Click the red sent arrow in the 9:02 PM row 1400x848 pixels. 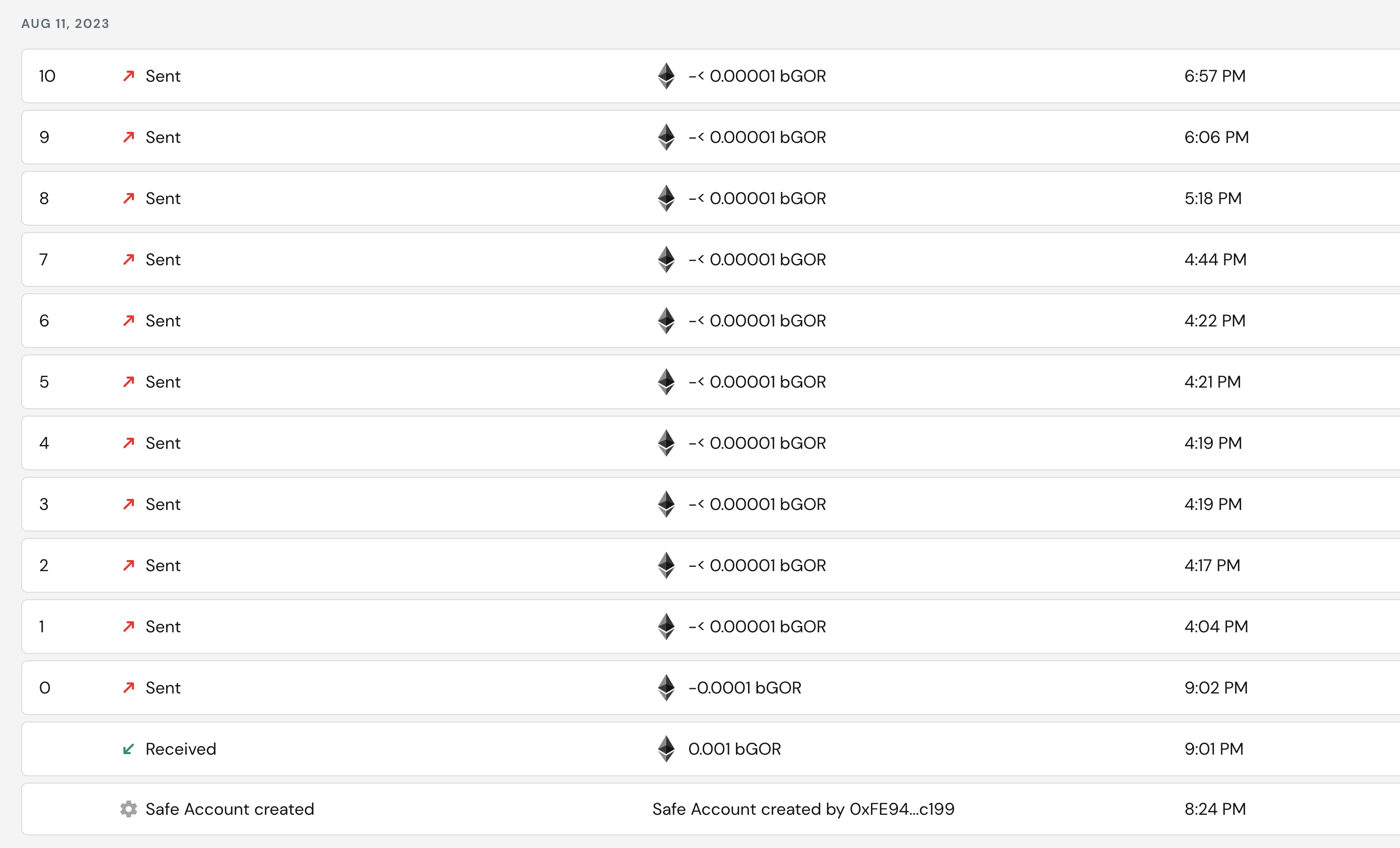pos(128,688)
